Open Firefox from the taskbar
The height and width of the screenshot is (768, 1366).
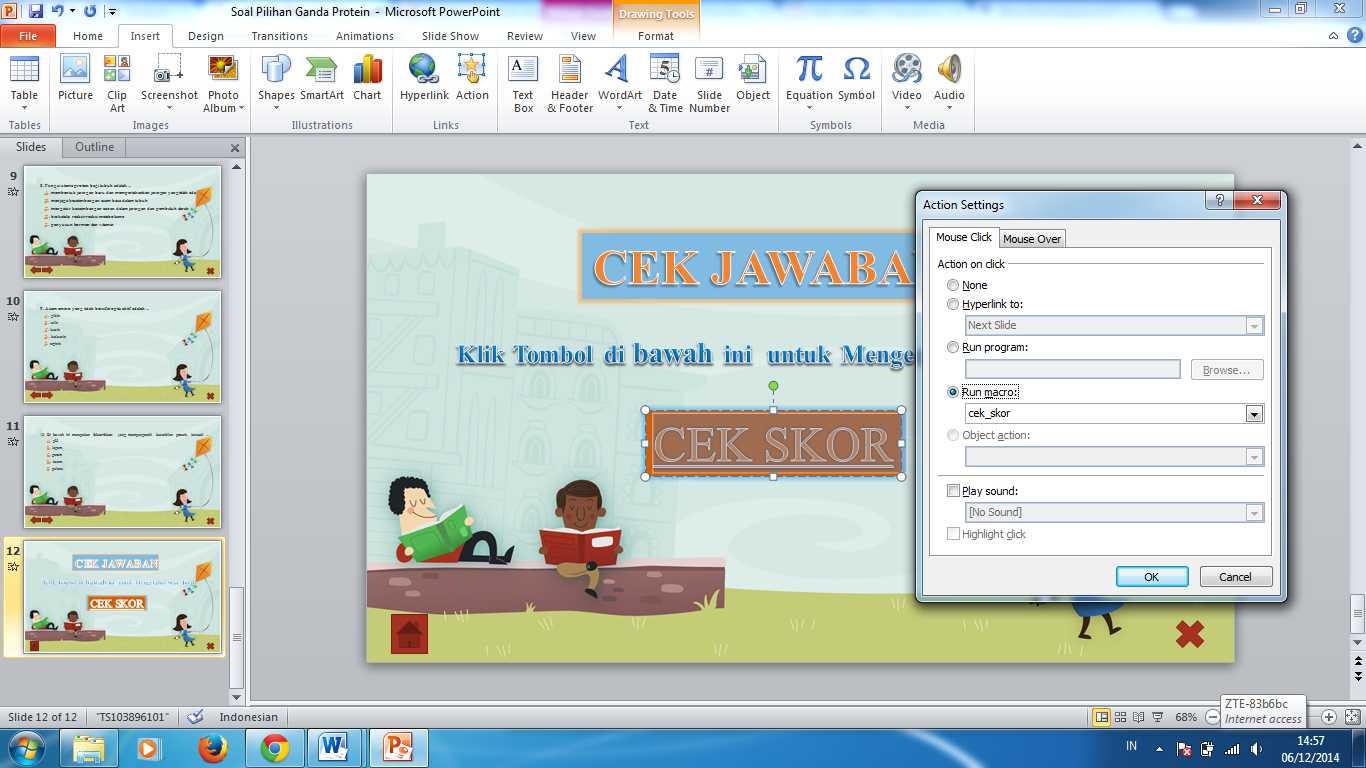[x=213, y=748]
